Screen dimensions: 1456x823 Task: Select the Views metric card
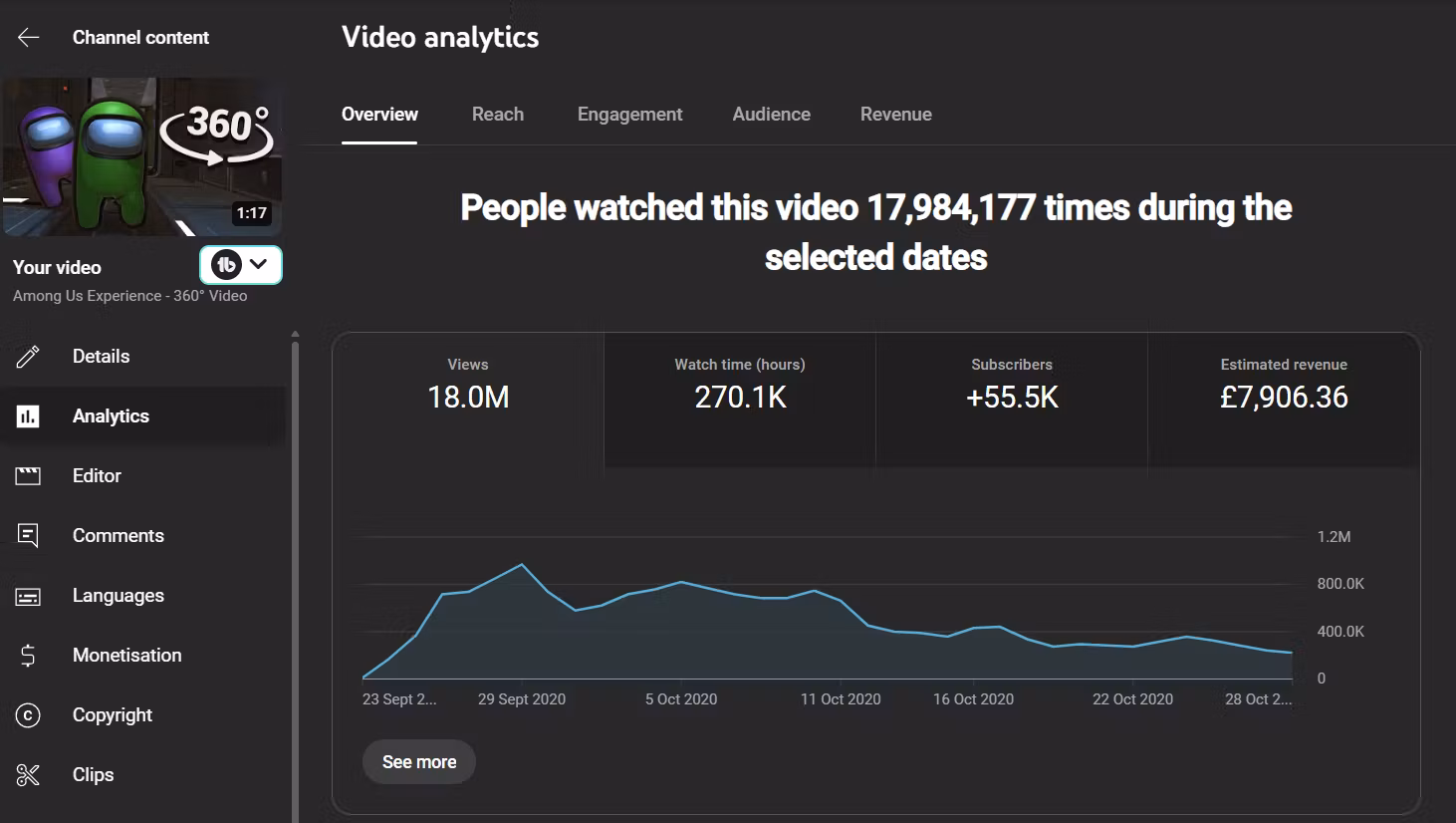pyautogui.click(x=468, y=399)
